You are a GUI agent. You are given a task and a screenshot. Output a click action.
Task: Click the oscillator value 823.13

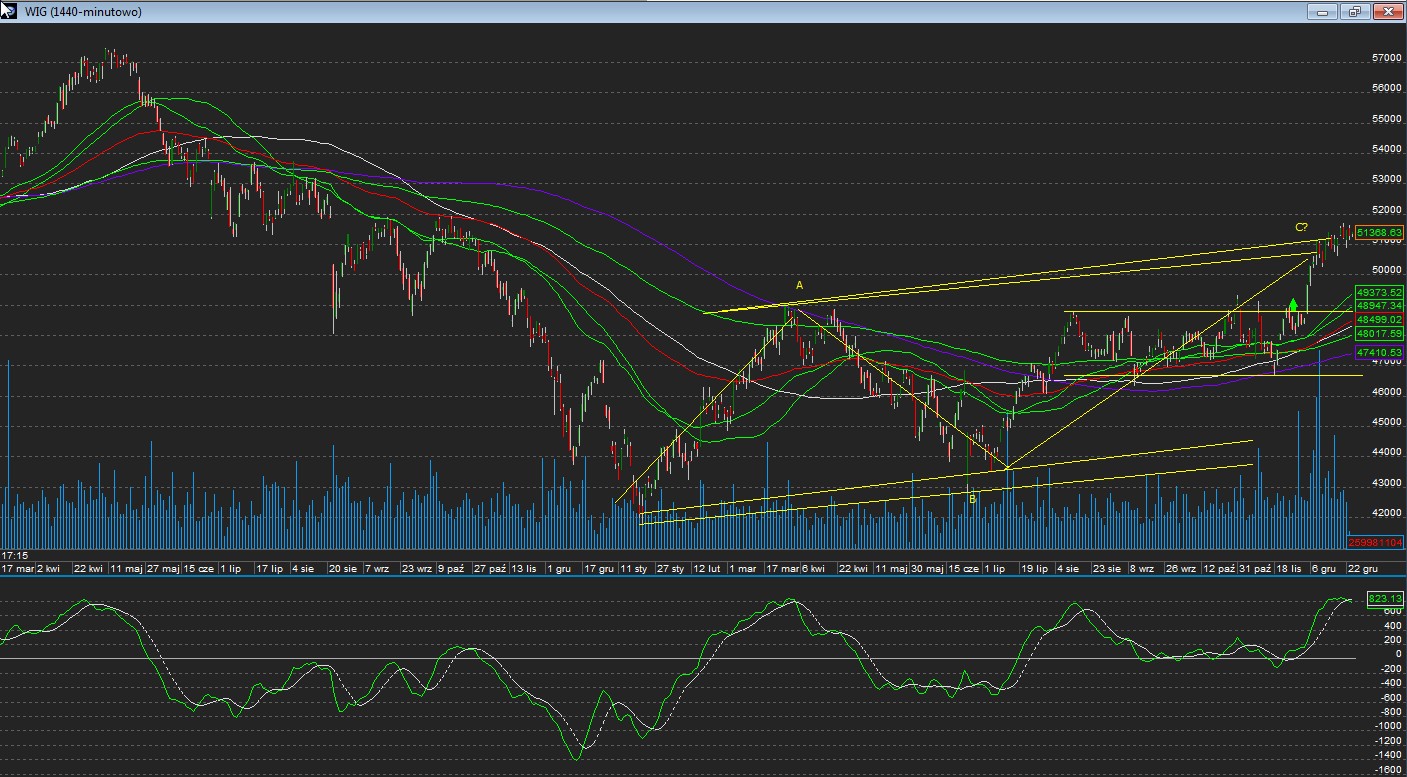click(x=1385, y=599)
